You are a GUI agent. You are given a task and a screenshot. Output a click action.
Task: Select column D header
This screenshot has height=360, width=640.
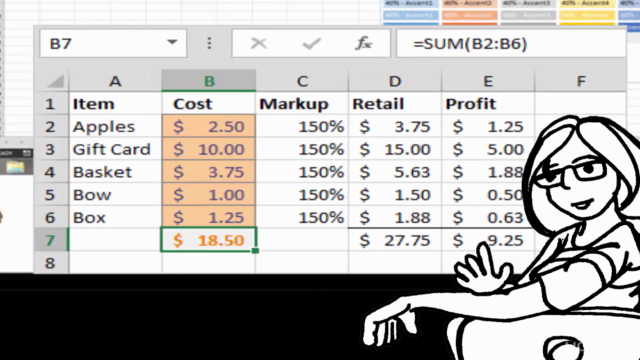point(395,81)
